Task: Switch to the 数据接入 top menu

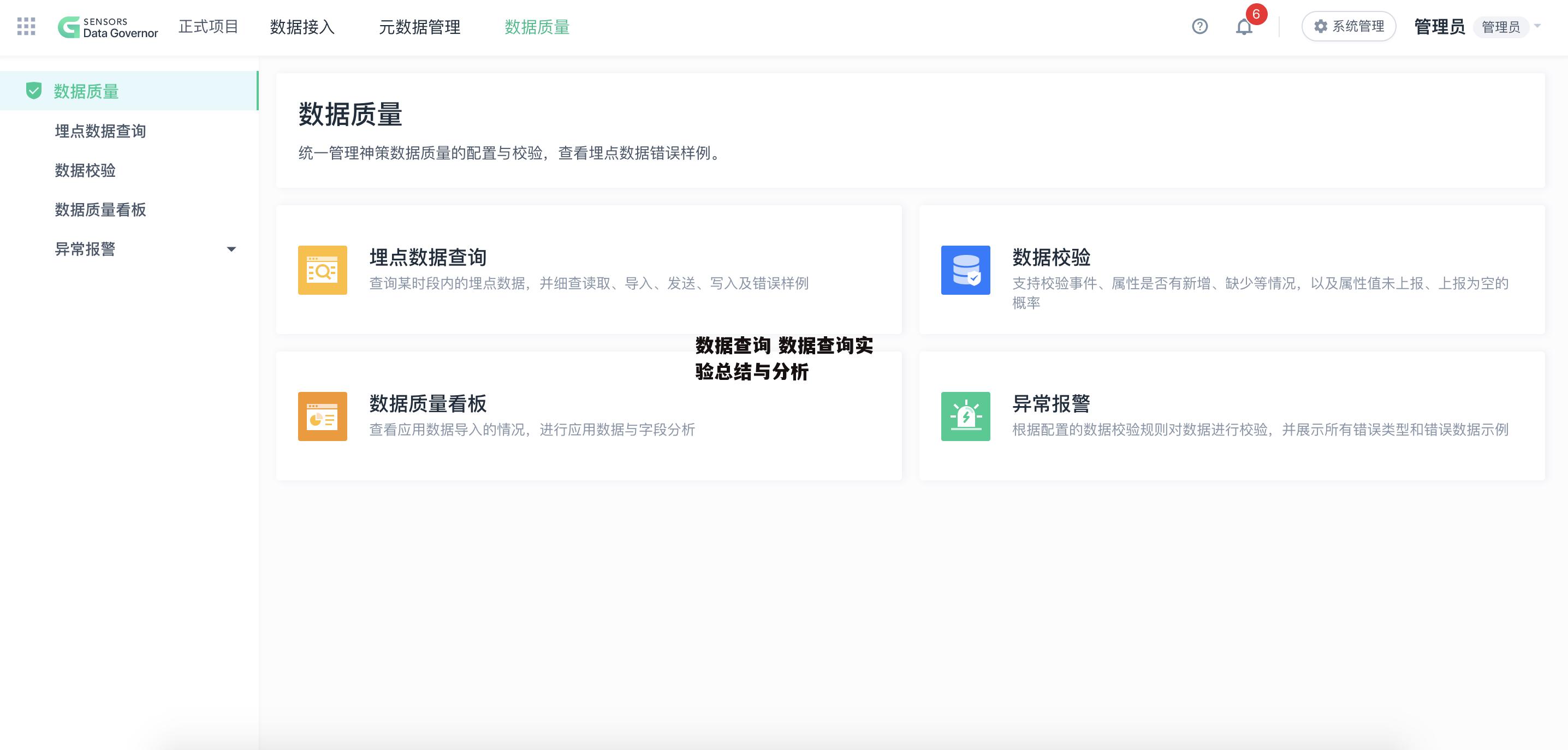Action: (302, 27)
